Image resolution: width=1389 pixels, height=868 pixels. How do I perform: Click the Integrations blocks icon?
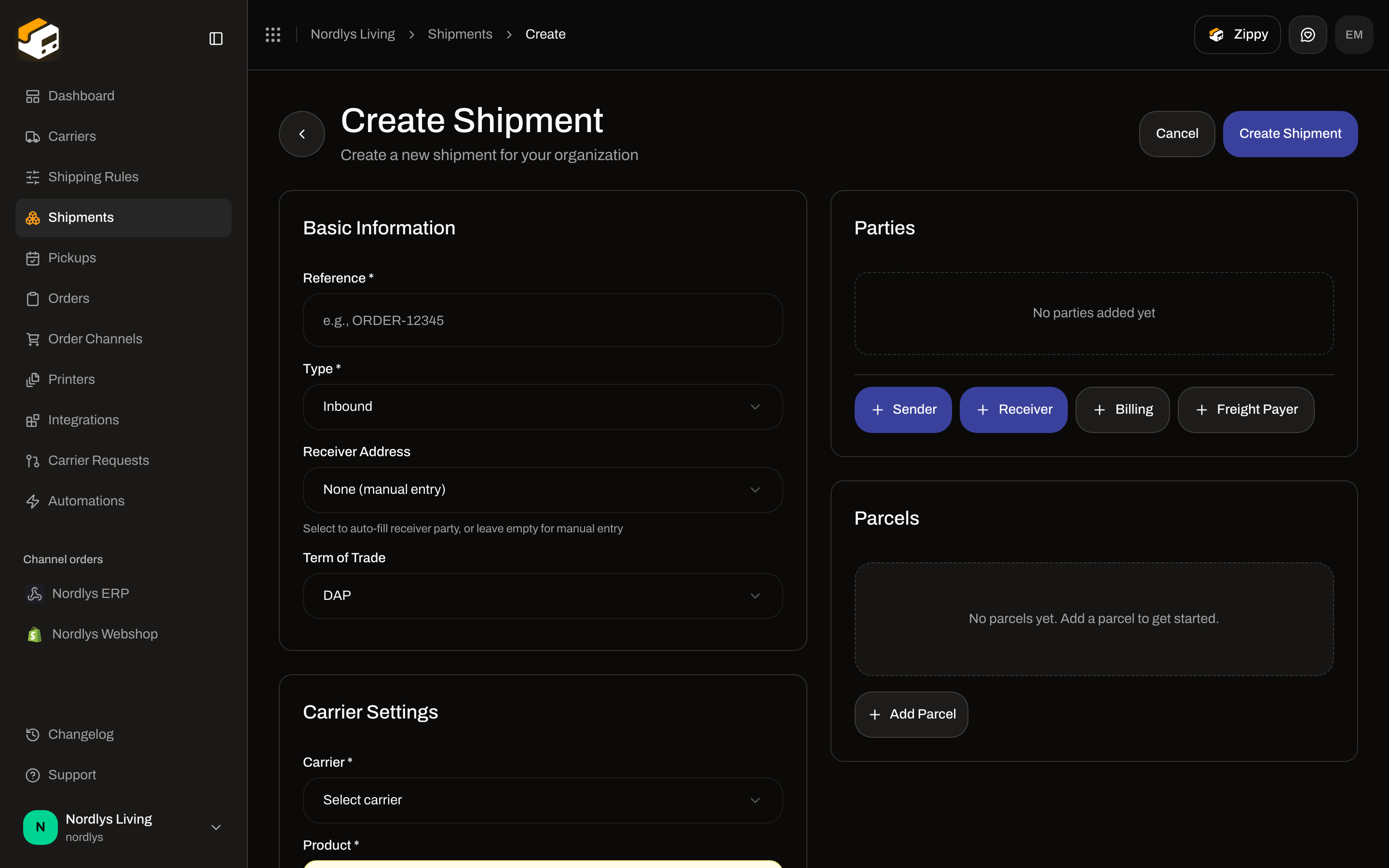33,420
